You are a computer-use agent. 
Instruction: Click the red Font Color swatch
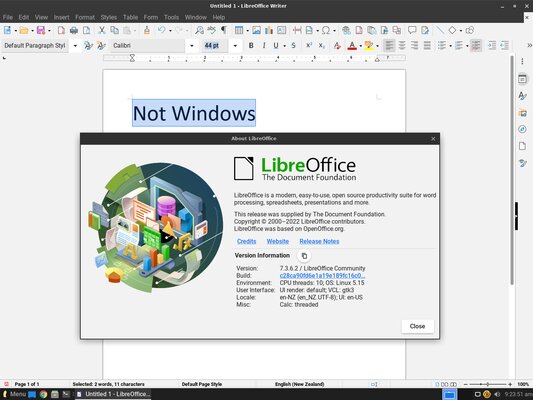tap(352, 46)
